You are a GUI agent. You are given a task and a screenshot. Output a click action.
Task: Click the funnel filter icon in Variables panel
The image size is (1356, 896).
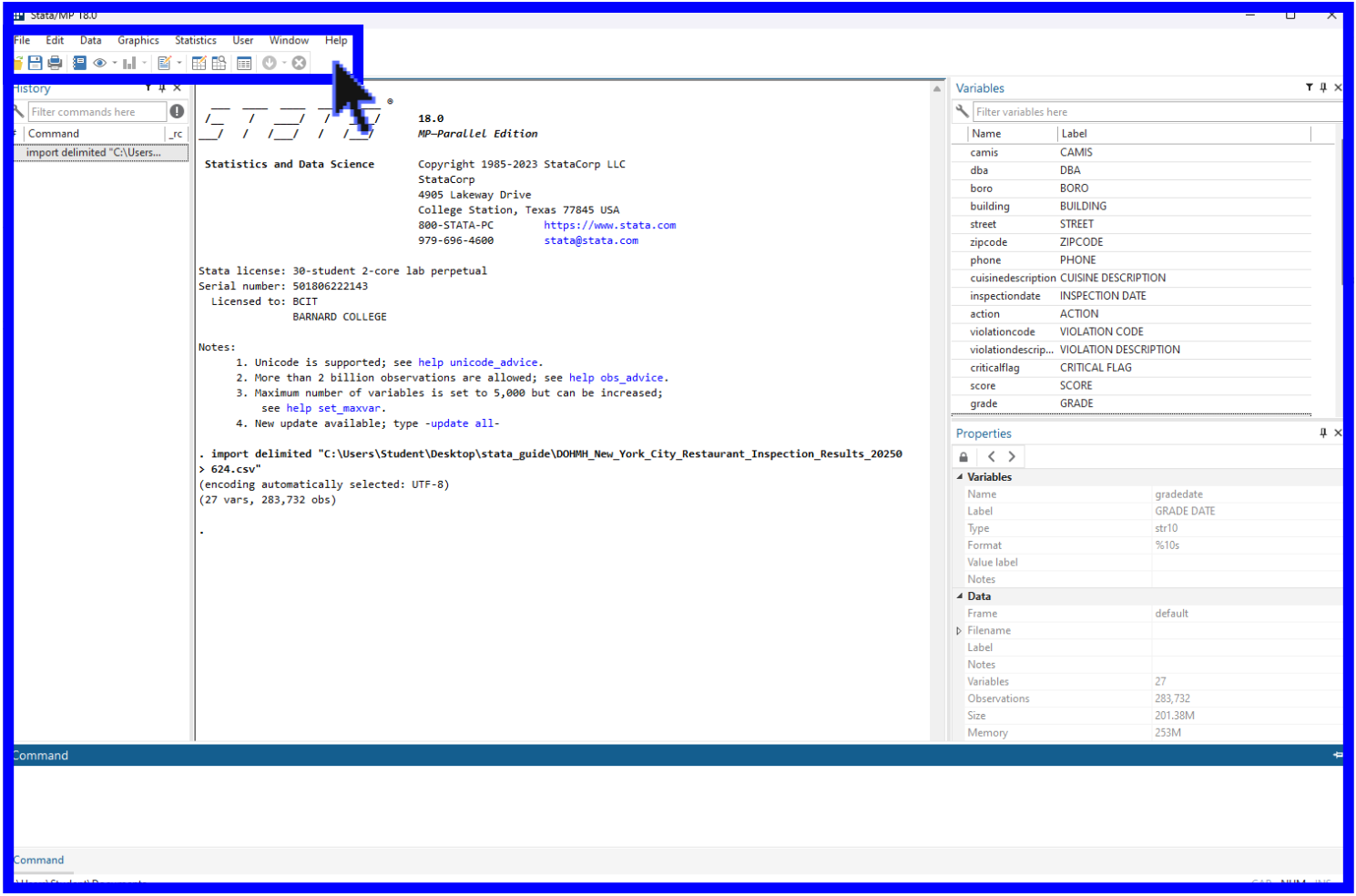(x=1309, y=87)
